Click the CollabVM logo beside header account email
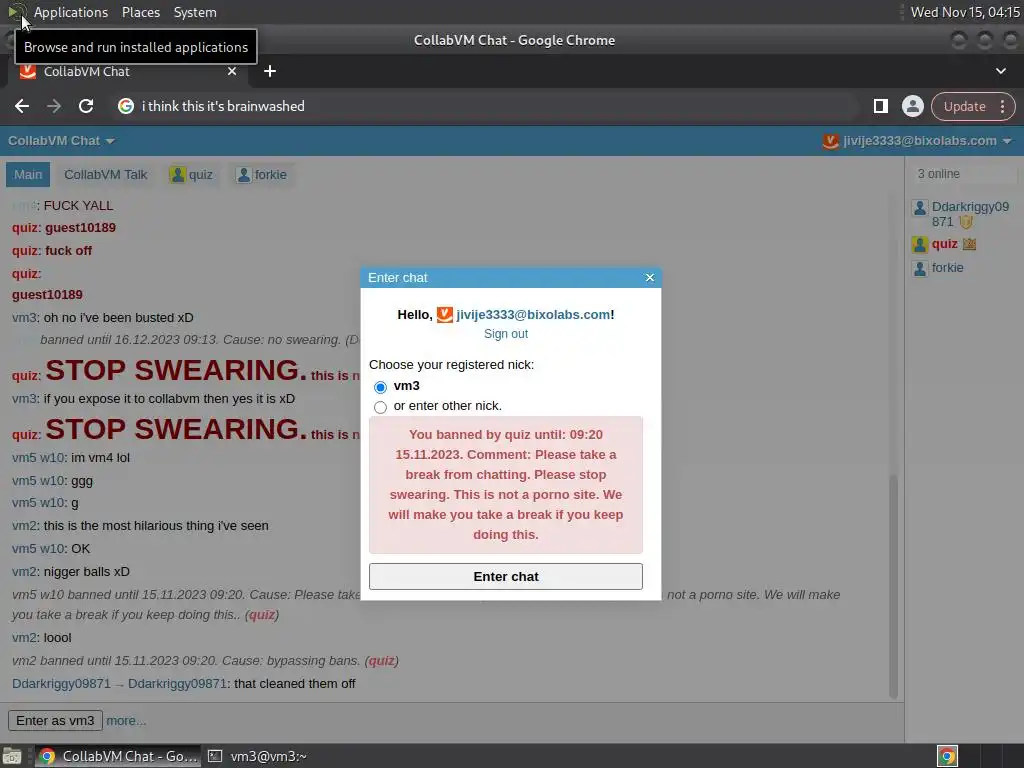The image size is (1024, 768). [x=830, y=140]
